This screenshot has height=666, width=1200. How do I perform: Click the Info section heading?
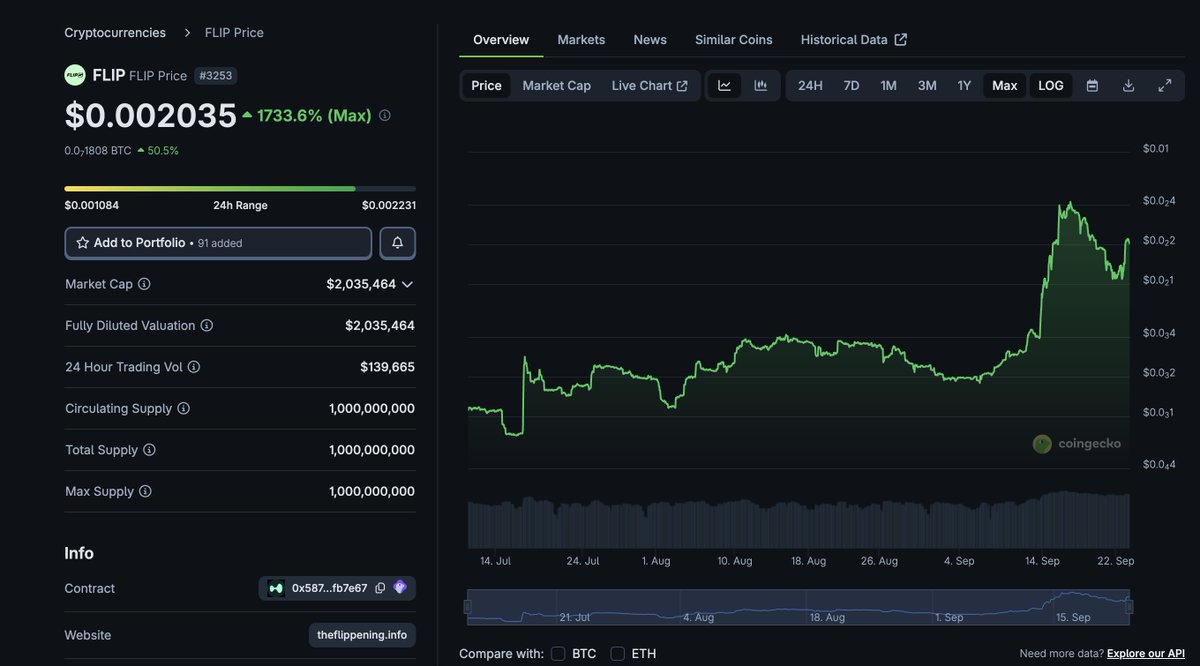coord(79,553)
